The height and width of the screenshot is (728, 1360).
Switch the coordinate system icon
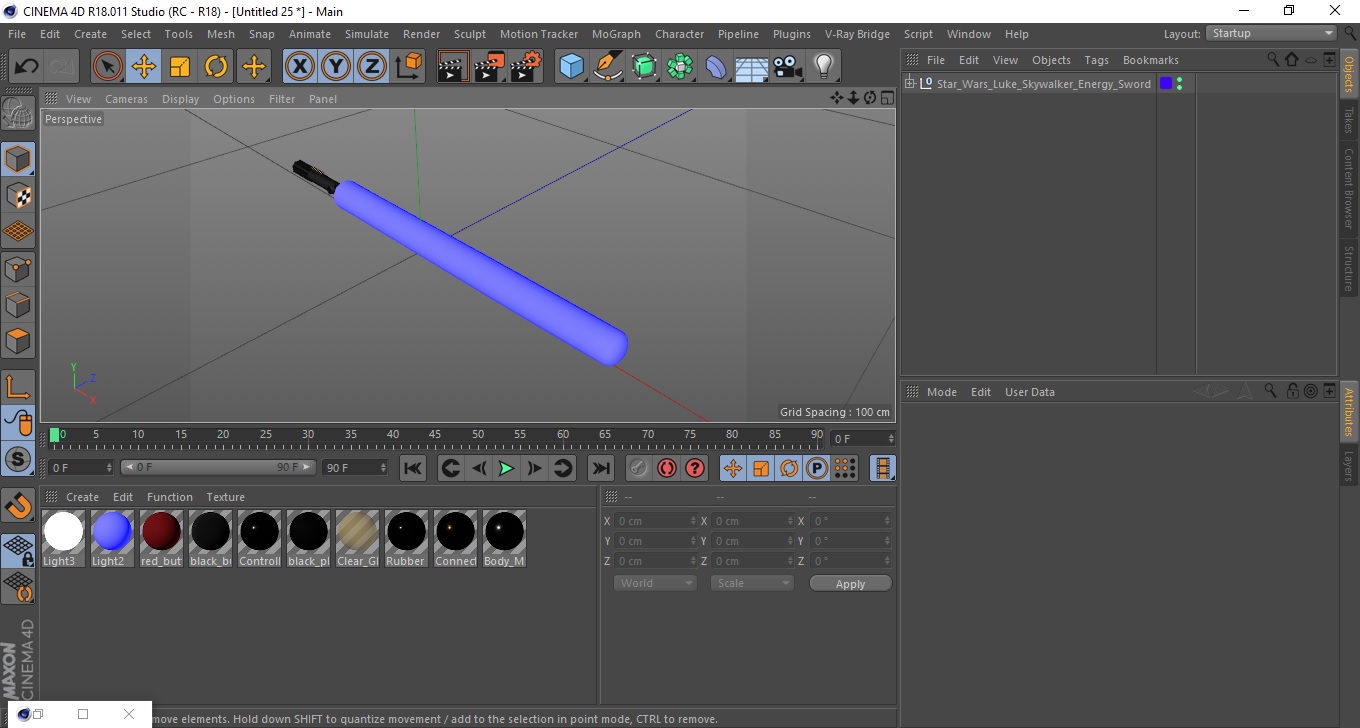pyautogui.click(x=408, y=67)
